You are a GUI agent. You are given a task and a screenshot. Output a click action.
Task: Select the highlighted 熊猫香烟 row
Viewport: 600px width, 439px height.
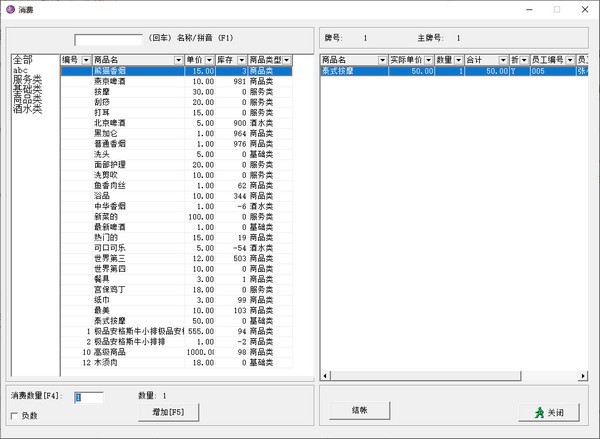pos(177,71)
